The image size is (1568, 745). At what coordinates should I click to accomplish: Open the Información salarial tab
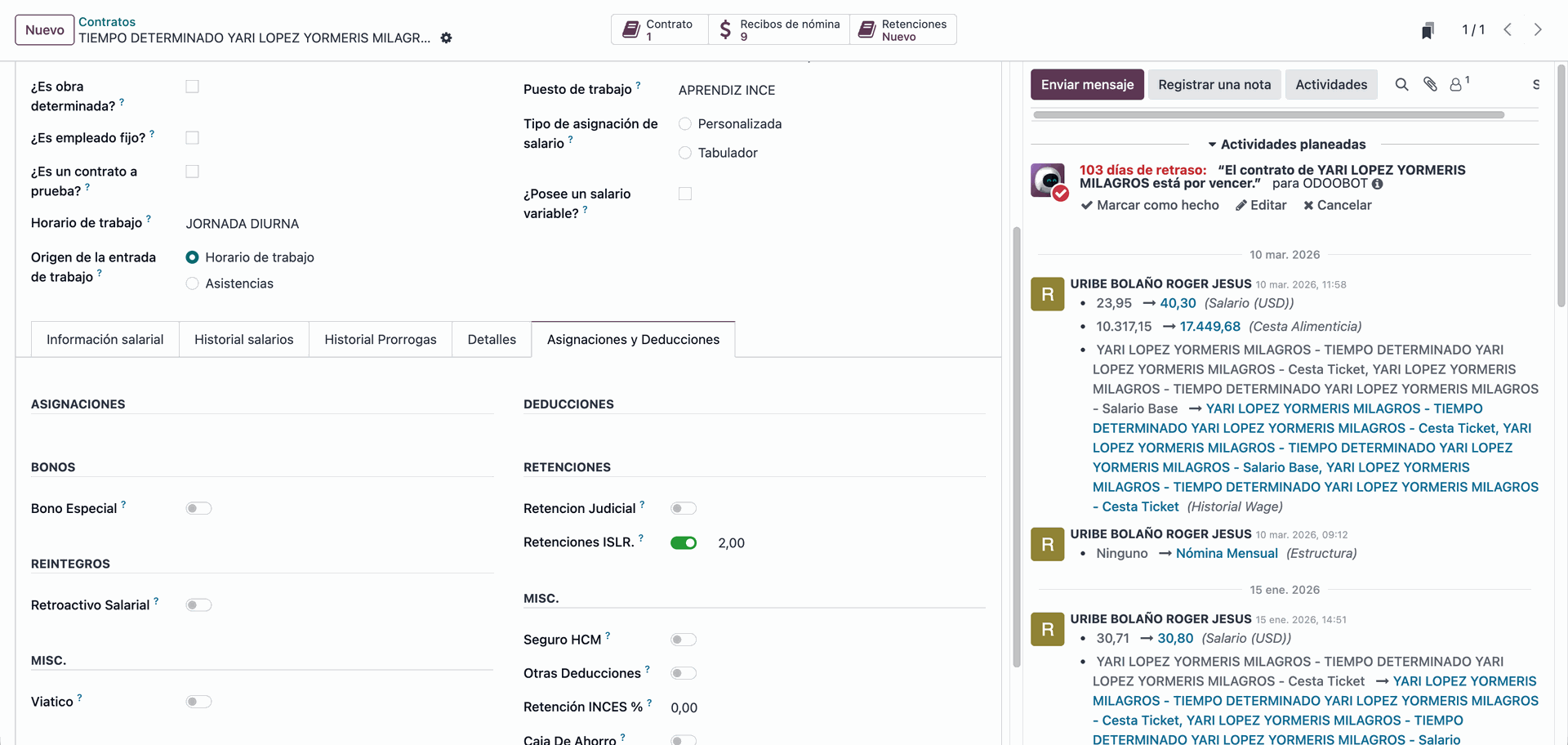[x=105, y=340]
